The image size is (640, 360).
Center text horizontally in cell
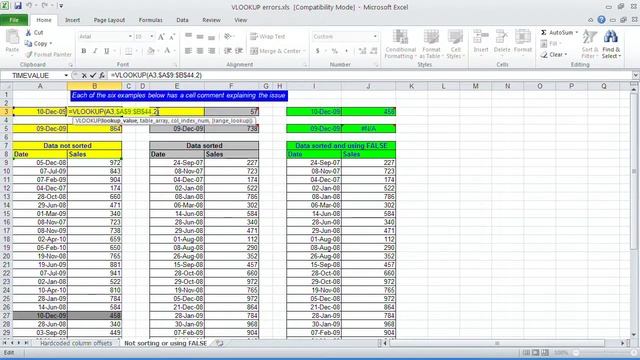pos(200,51)
